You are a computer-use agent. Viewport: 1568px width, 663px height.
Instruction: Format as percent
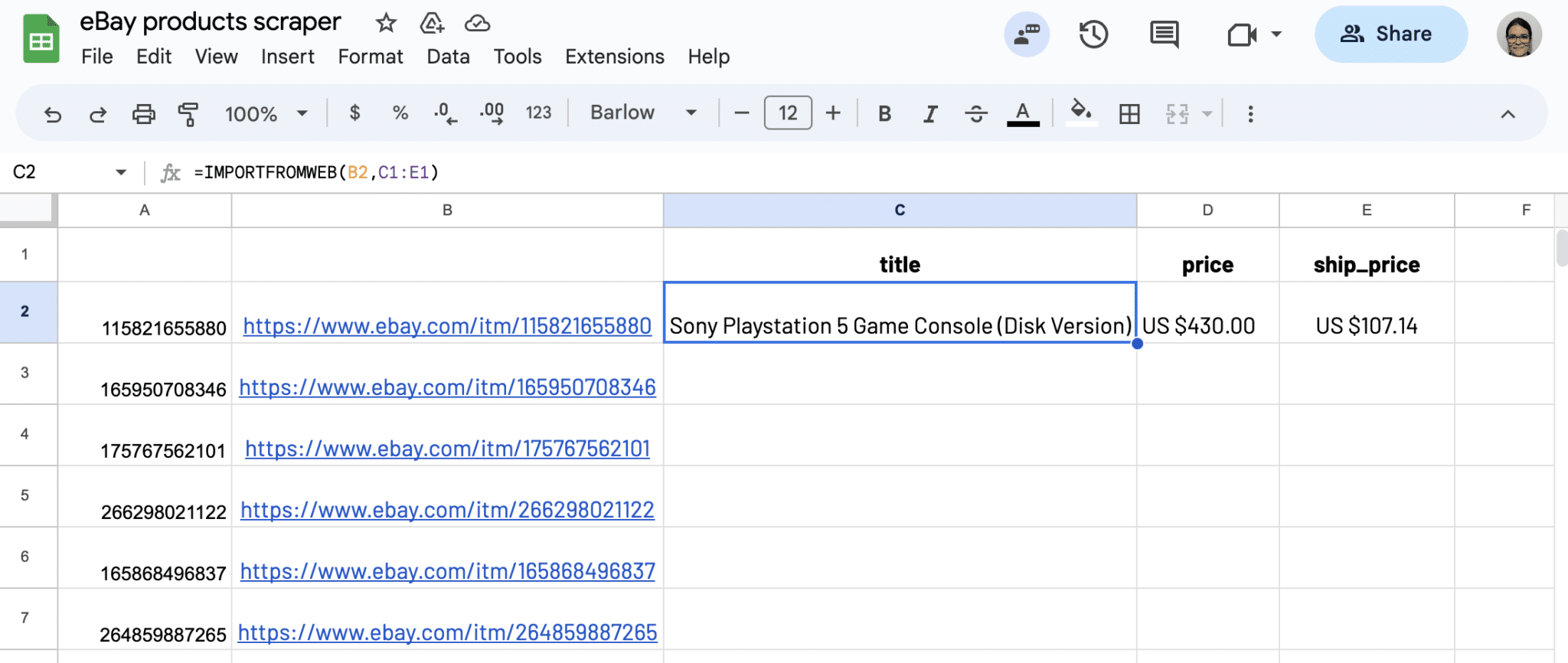400,113
